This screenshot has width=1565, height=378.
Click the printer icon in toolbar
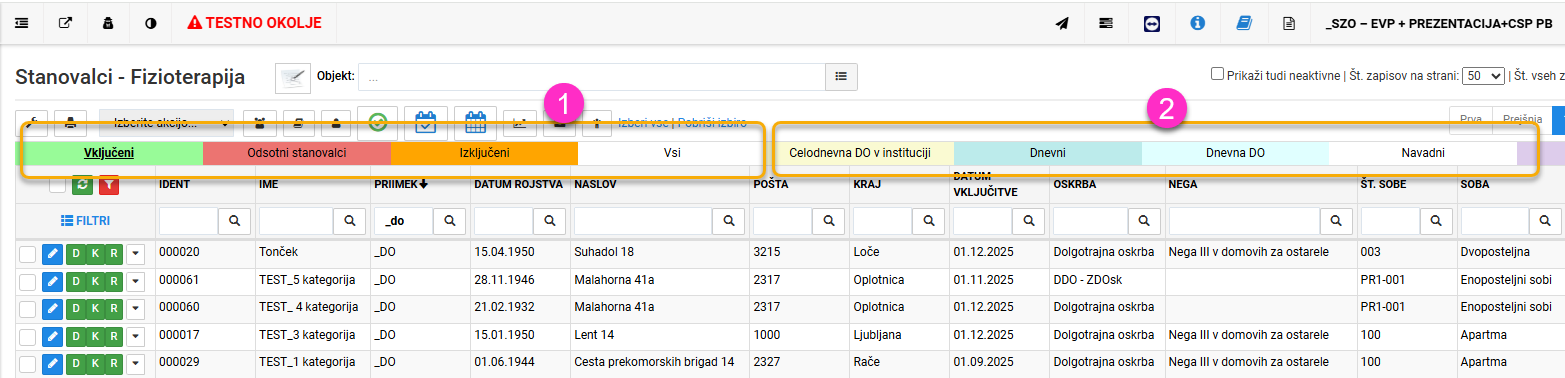(x=70, y=123)
